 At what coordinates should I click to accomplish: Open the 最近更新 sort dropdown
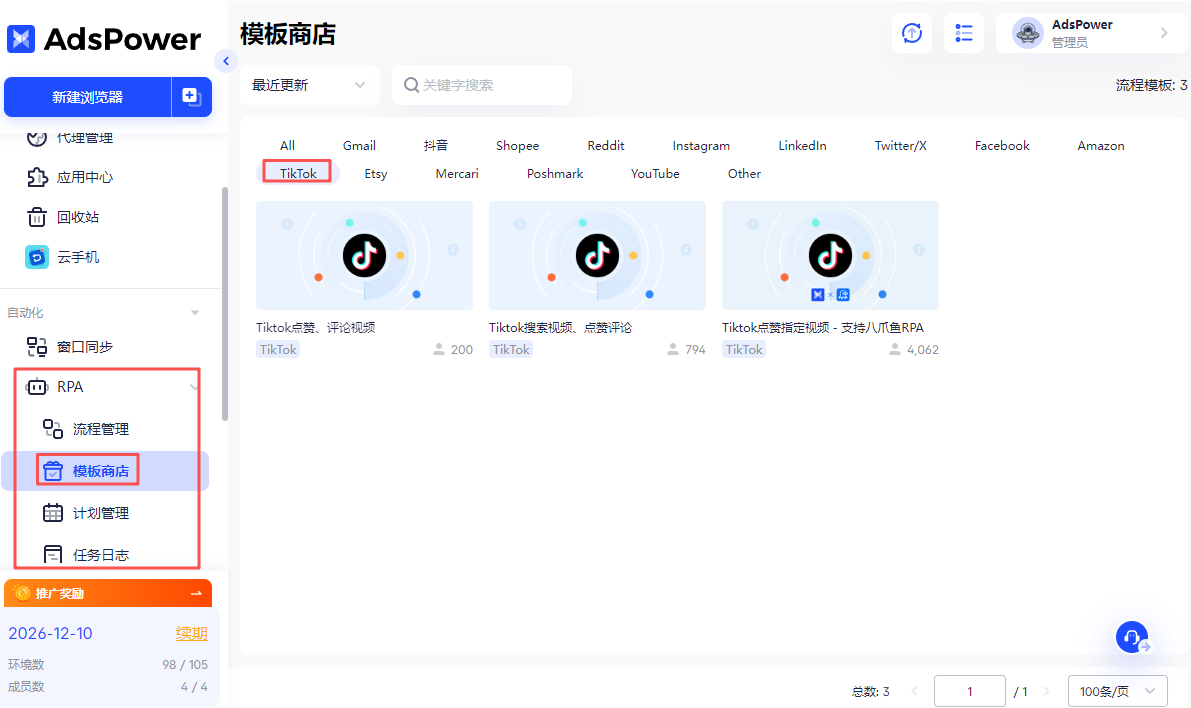tap(308, 85)
